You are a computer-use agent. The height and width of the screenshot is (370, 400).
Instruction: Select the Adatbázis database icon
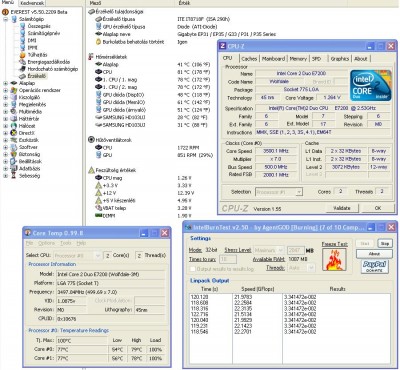coord(14,169)
